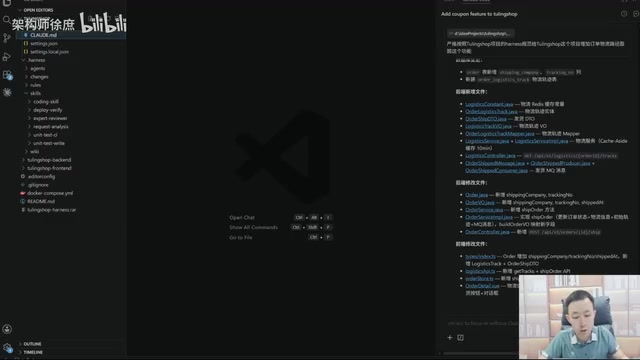Viewport: 640px width, 360px height.
Task: Click the attached project path chip in chat
Action: pyautogui.click(x=481, y=33)
